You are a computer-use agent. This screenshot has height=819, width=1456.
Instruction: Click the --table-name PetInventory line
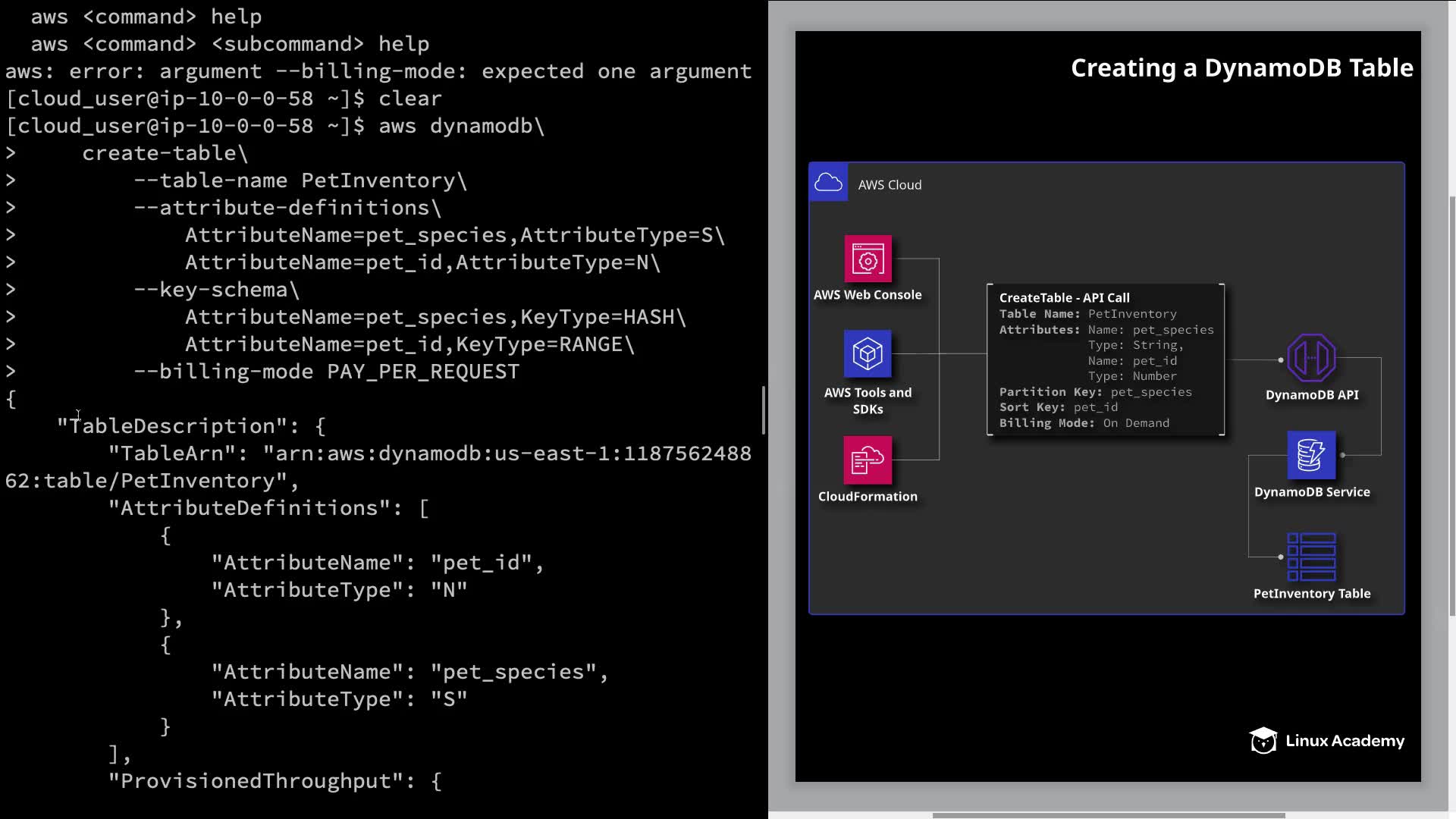tap(300, 180)
